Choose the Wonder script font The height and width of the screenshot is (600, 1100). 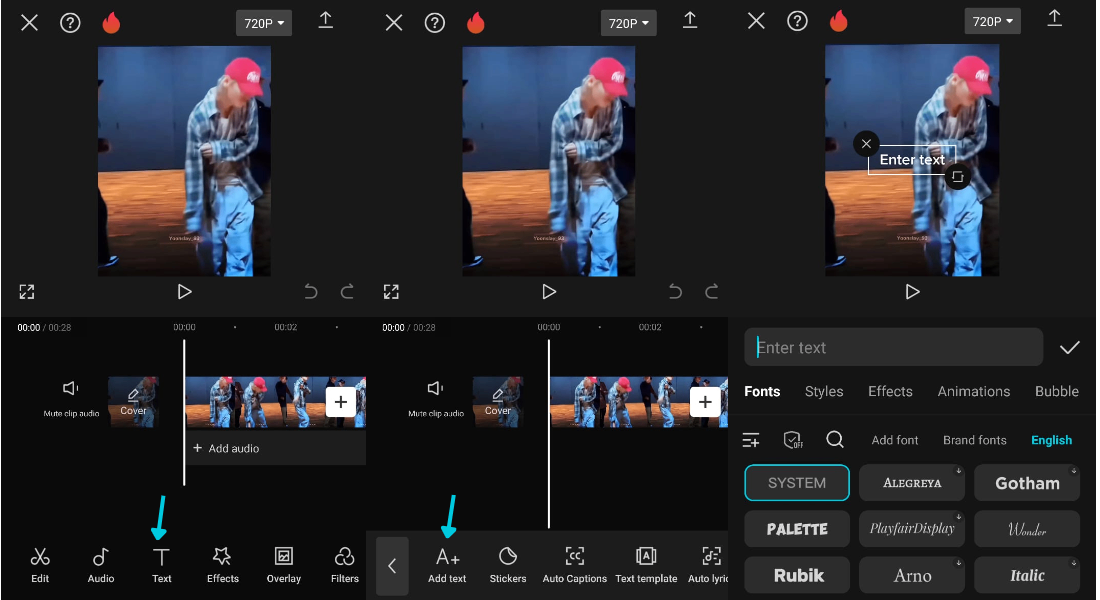pos(1027,528)
